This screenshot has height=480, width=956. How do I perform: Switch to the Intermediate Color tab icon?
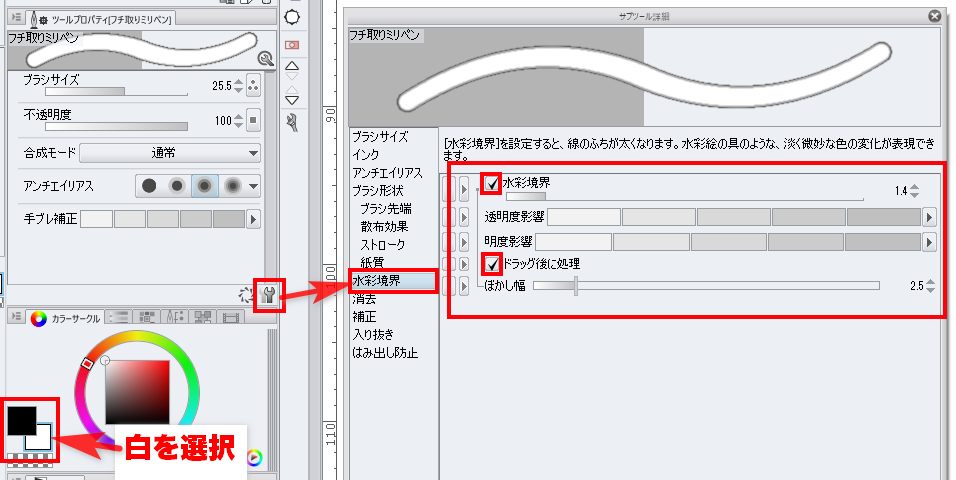[x=175, y=317]
